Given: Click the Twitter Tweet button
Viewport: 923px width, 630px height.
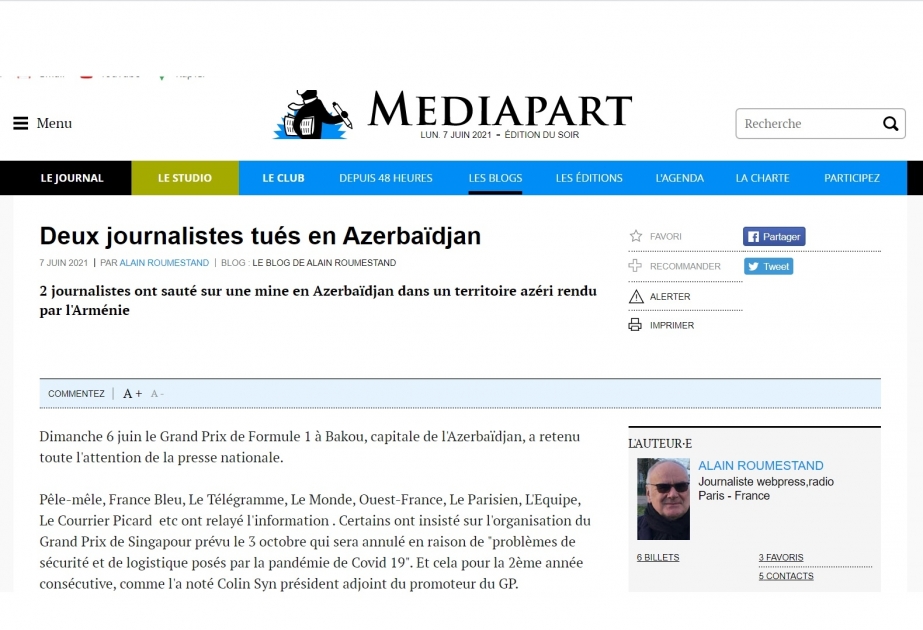Looking at the screenshot, I should [769, 266].
